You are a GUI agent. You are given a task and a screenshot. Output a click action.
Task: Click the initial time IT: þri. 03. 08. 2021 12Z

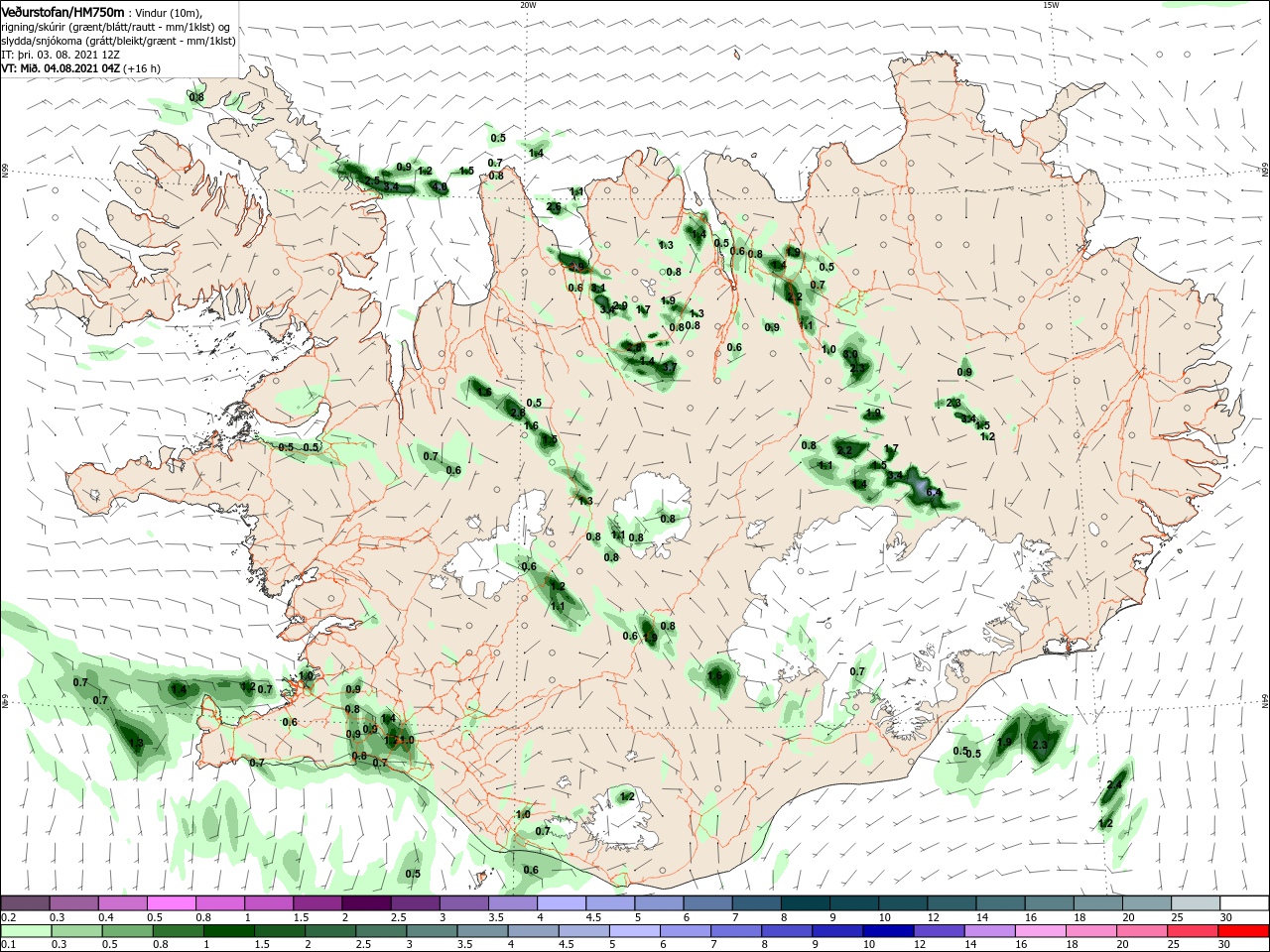[59, 55]
